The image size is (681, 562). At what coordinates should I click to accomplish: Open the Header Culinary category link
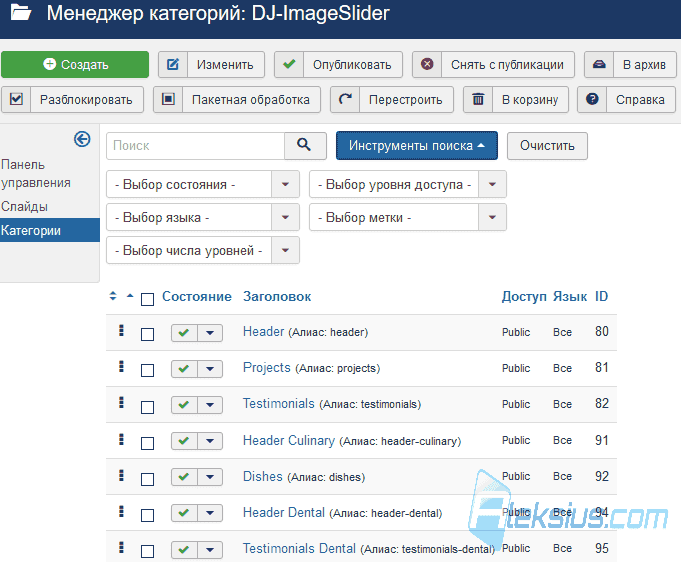(289, 440)
